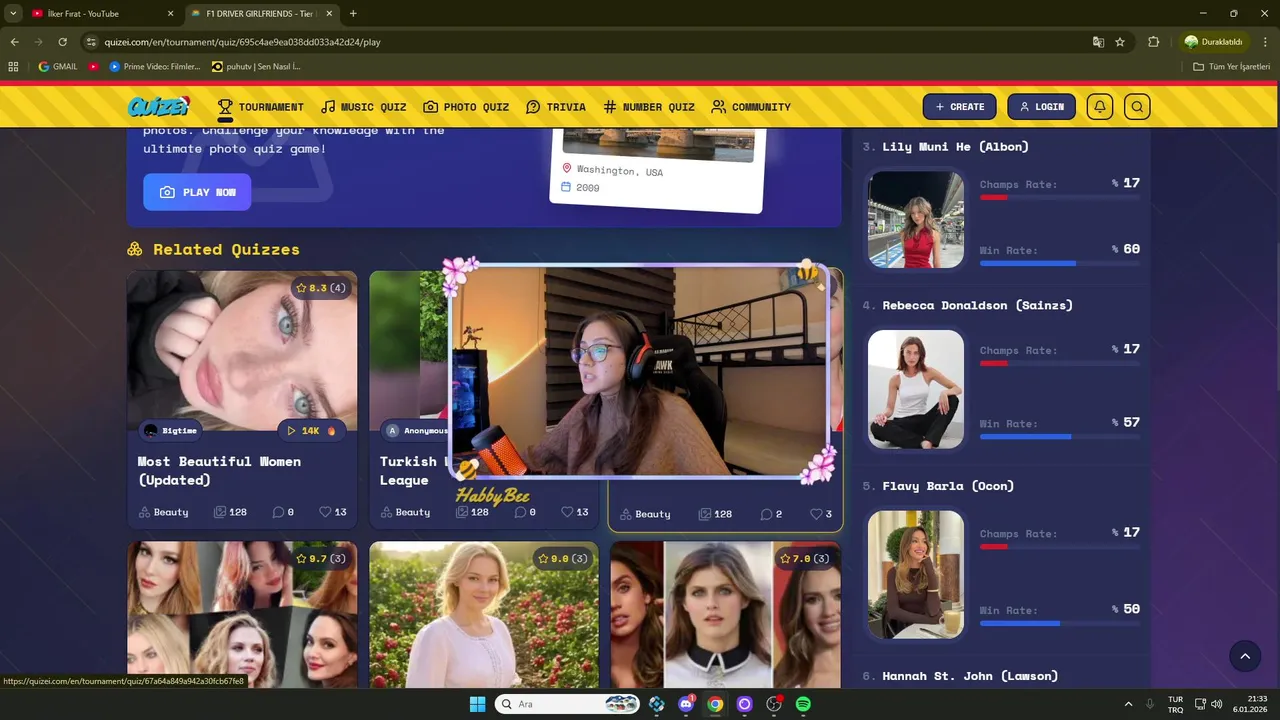Go to Photo Quiz section
The image size is (1280, 720).
466,107
